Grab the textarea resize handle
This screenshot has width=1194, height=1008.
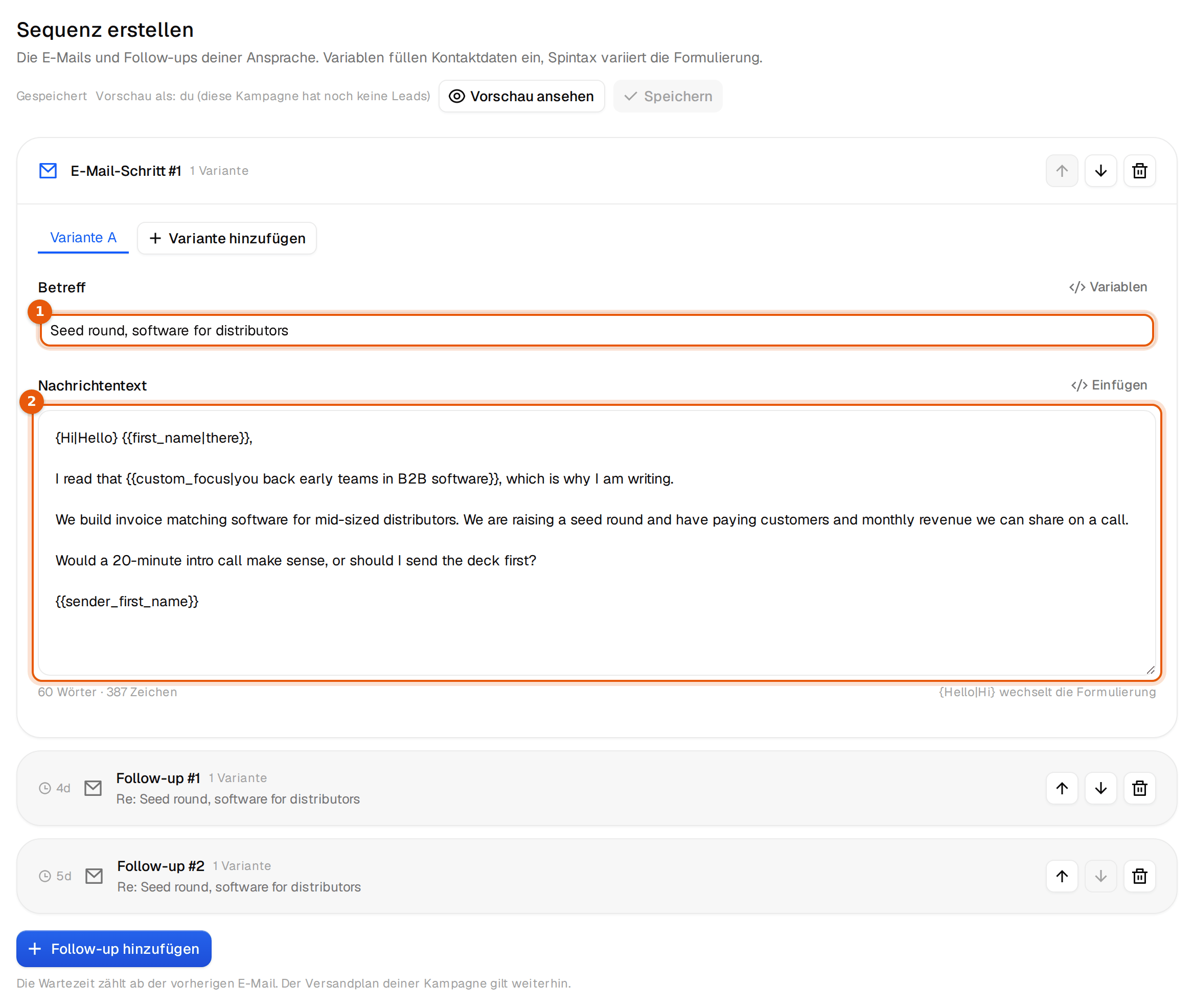coord(1150,670)
